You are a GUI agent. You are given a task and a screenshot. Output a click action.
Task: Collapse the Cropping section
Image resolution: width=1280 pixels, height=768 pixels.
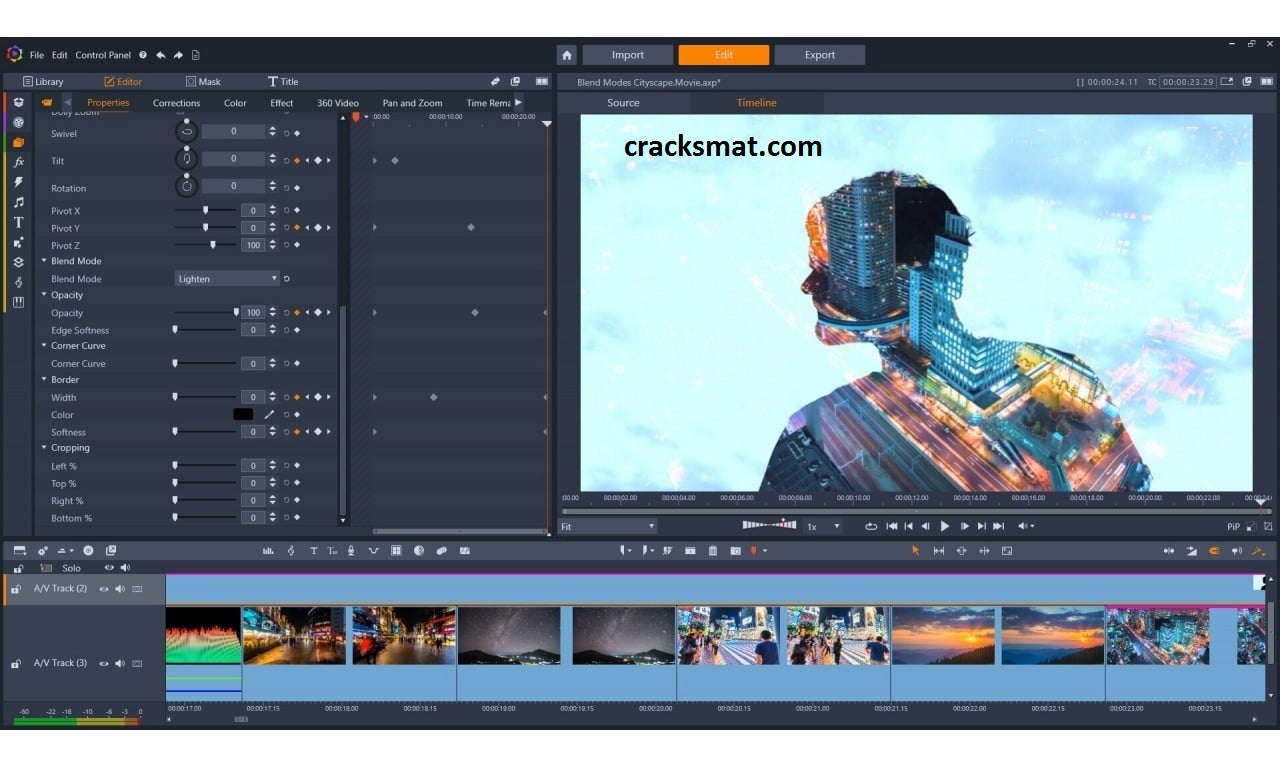44,448
